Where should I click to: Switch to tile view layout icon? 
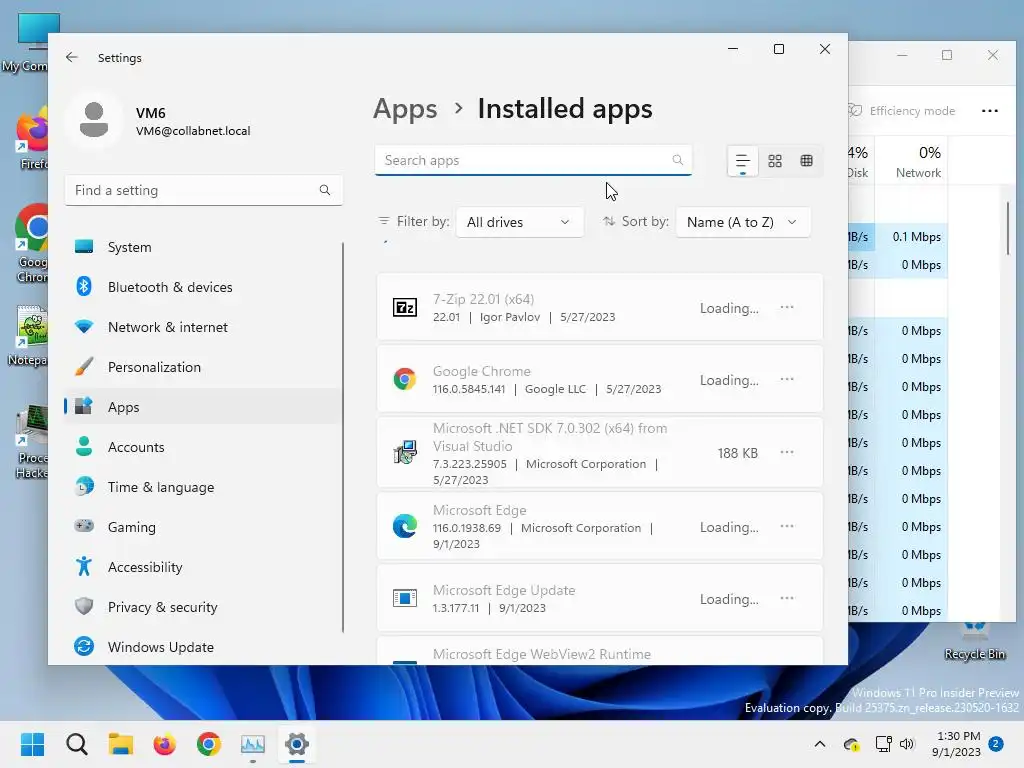pos(807,161)
